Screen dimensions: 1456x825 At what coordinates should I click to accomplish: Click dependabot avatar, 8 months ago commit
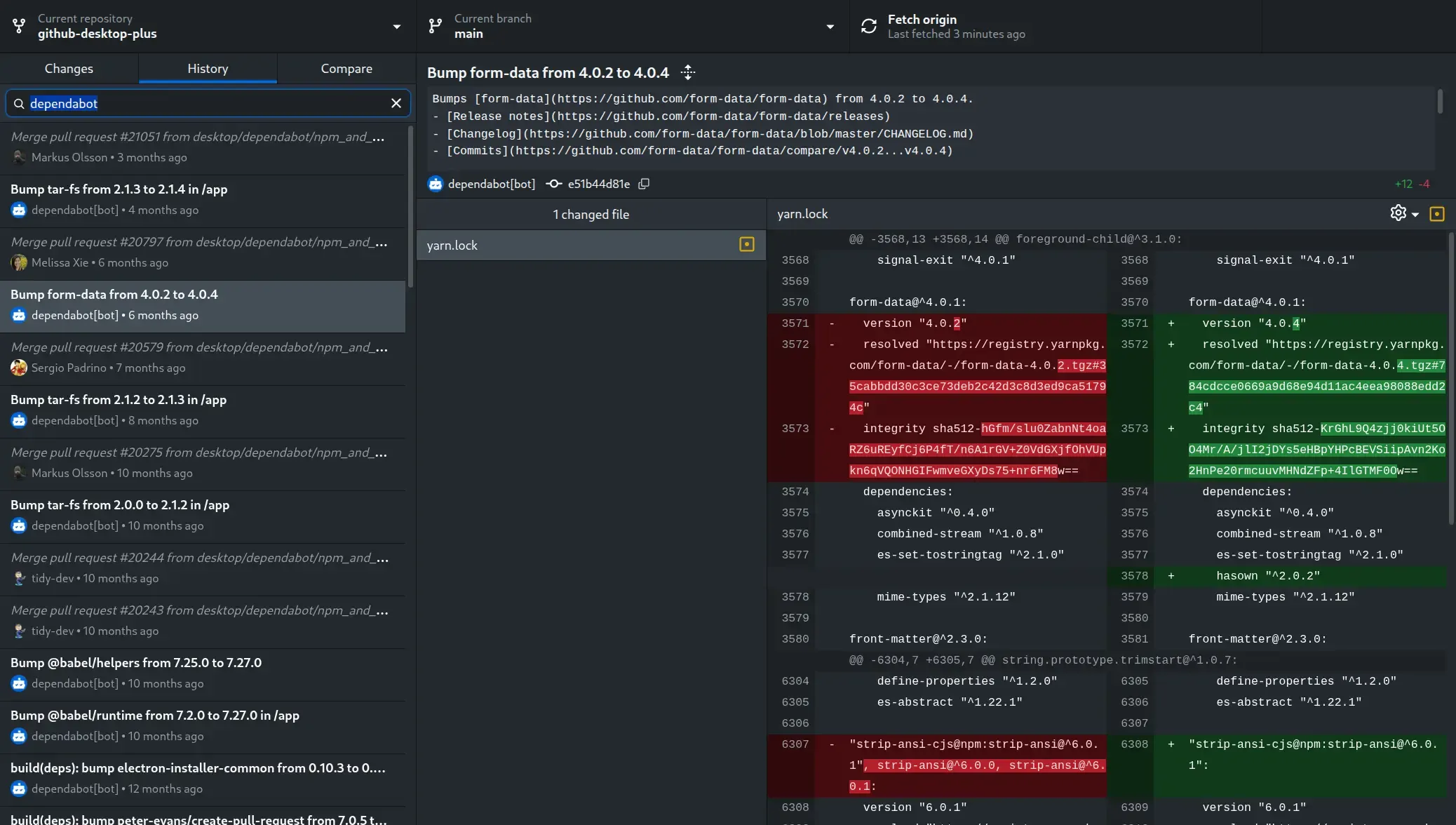(x=19, y=420)
